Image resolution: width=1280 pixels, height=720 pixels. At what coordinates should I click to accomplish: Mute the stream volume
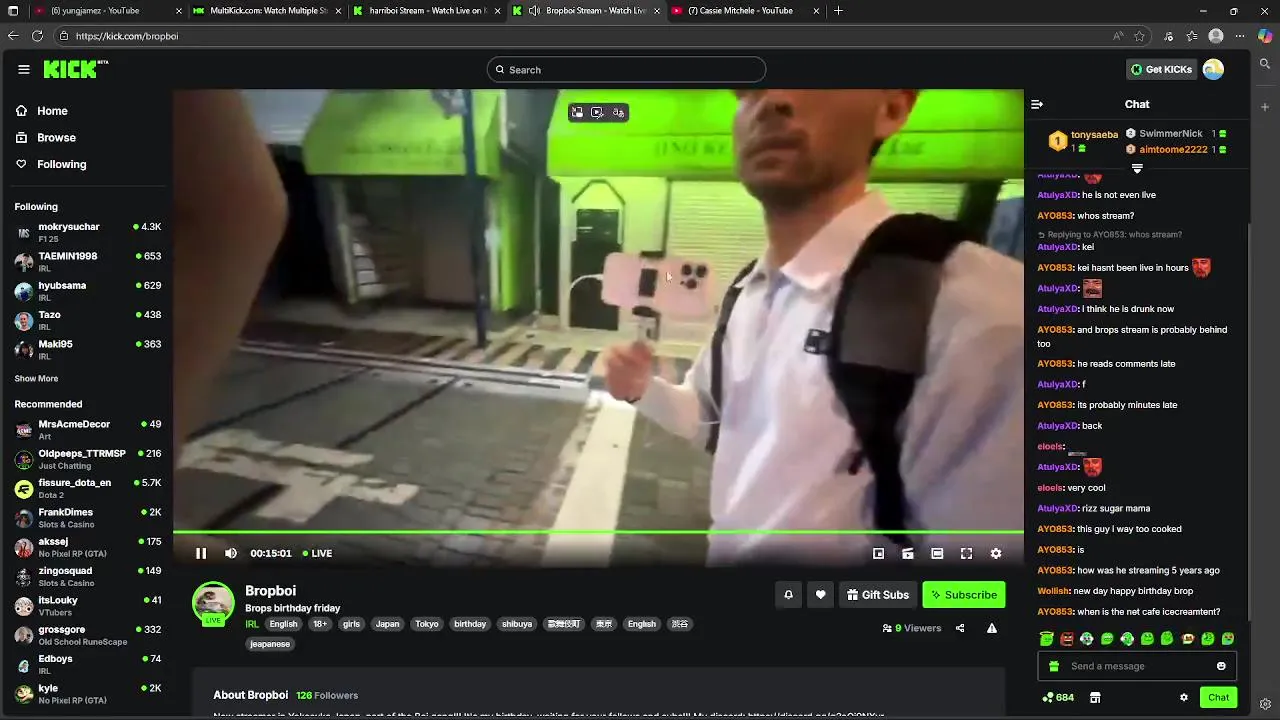click(x=231, y=553)
